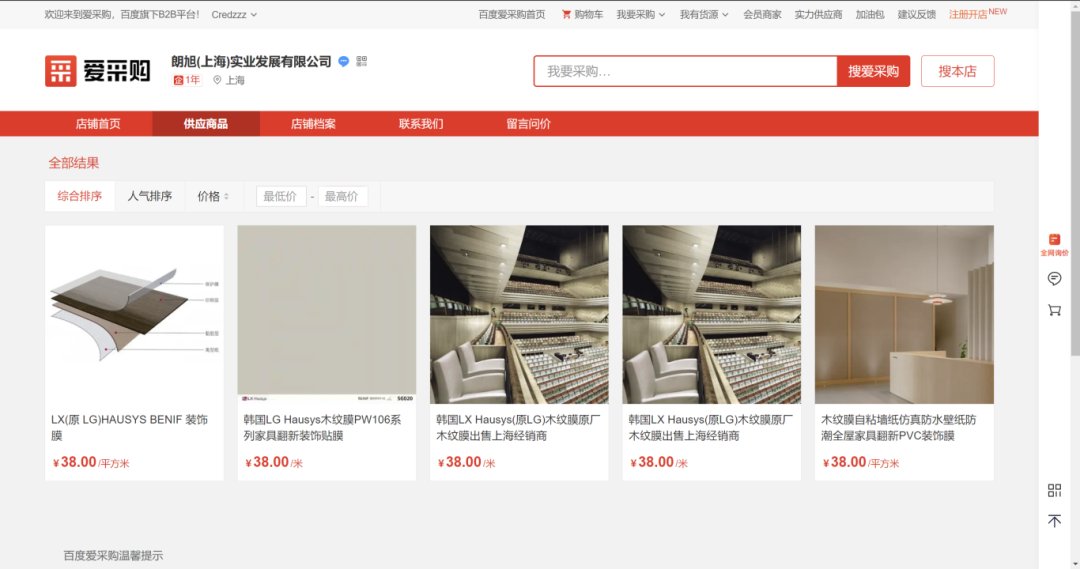Click the back-to-top arrow icon
The height and width of the screenshot is (569, 1080).
[x=1054, y=521]
